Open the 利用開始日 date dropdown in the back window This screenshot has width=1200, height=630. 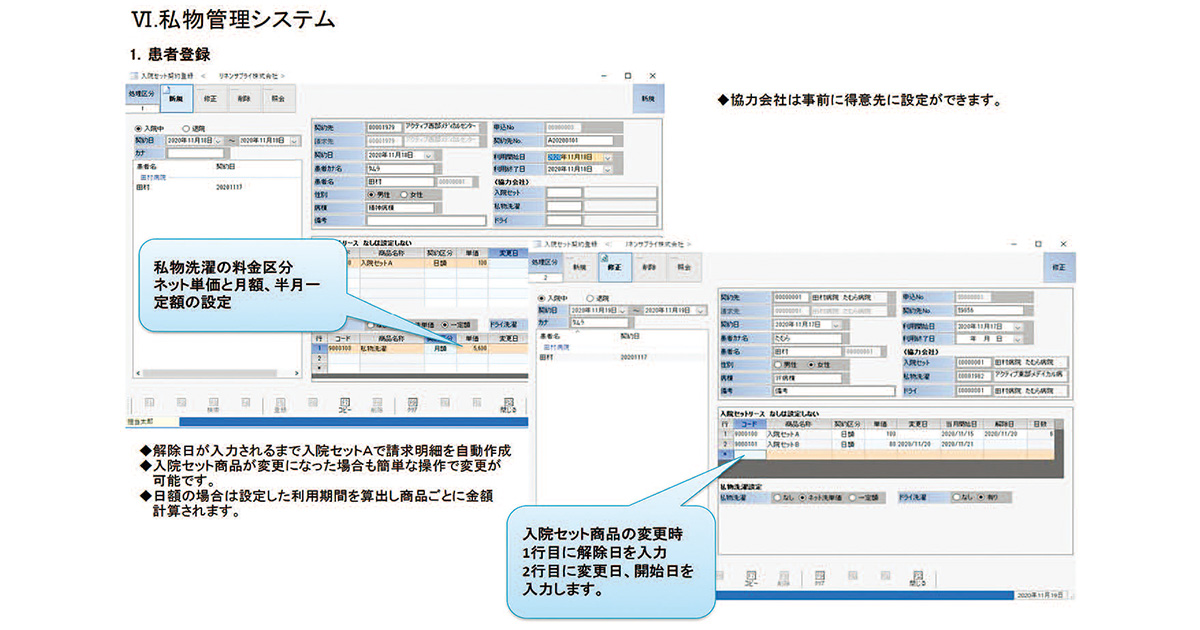point(608,157)
